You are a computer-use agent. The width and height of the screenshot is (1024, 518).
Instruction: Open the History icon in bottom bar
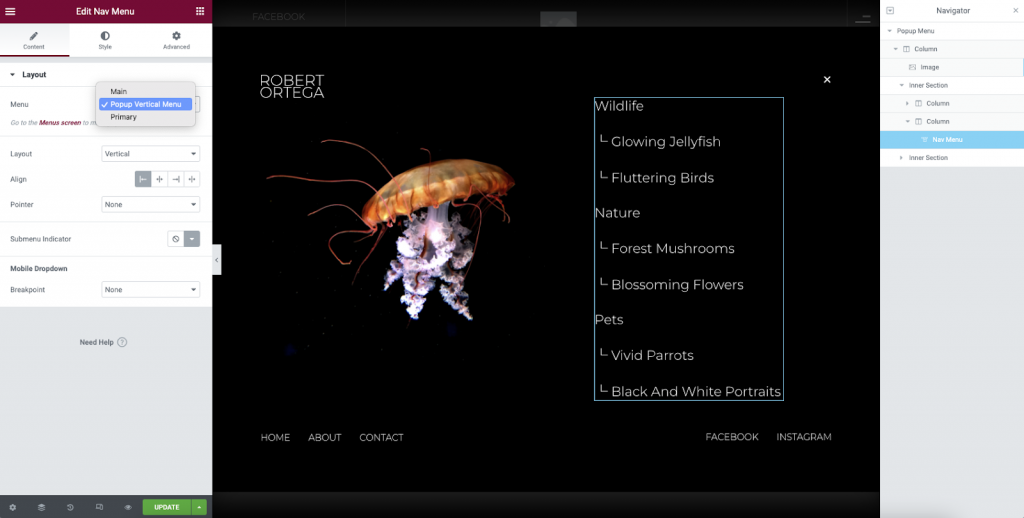pos(70,507)
